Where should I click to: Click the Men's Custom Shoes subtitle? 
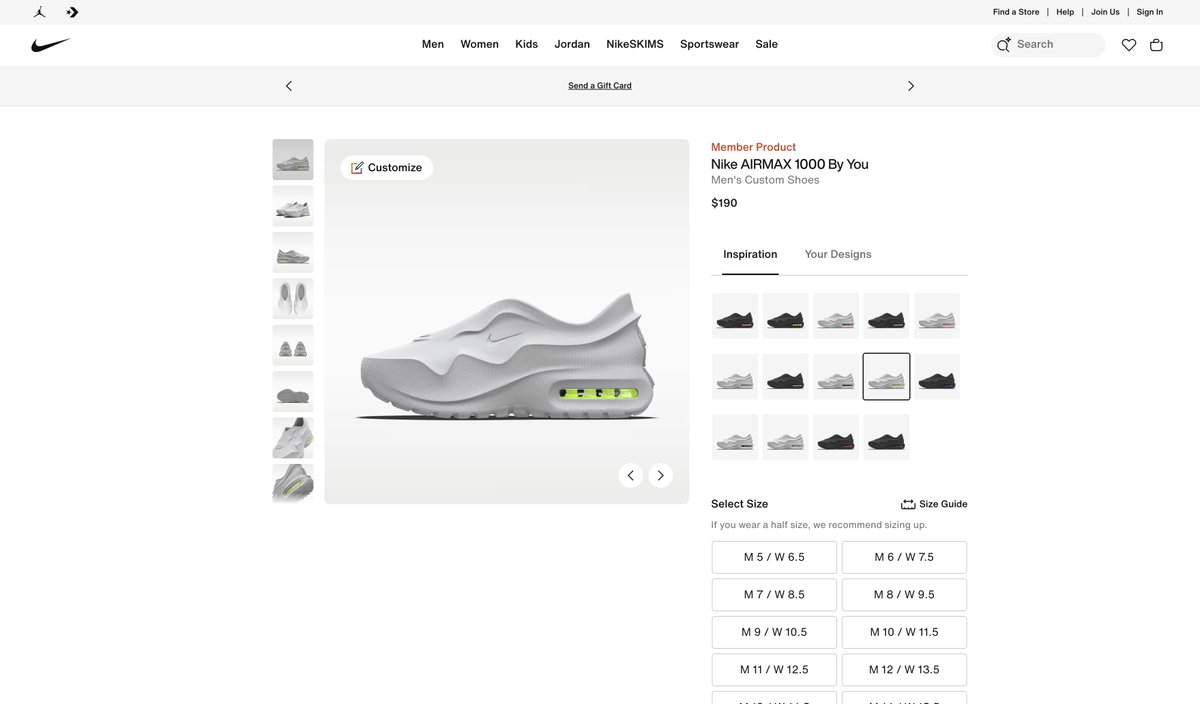pos(765,180)
